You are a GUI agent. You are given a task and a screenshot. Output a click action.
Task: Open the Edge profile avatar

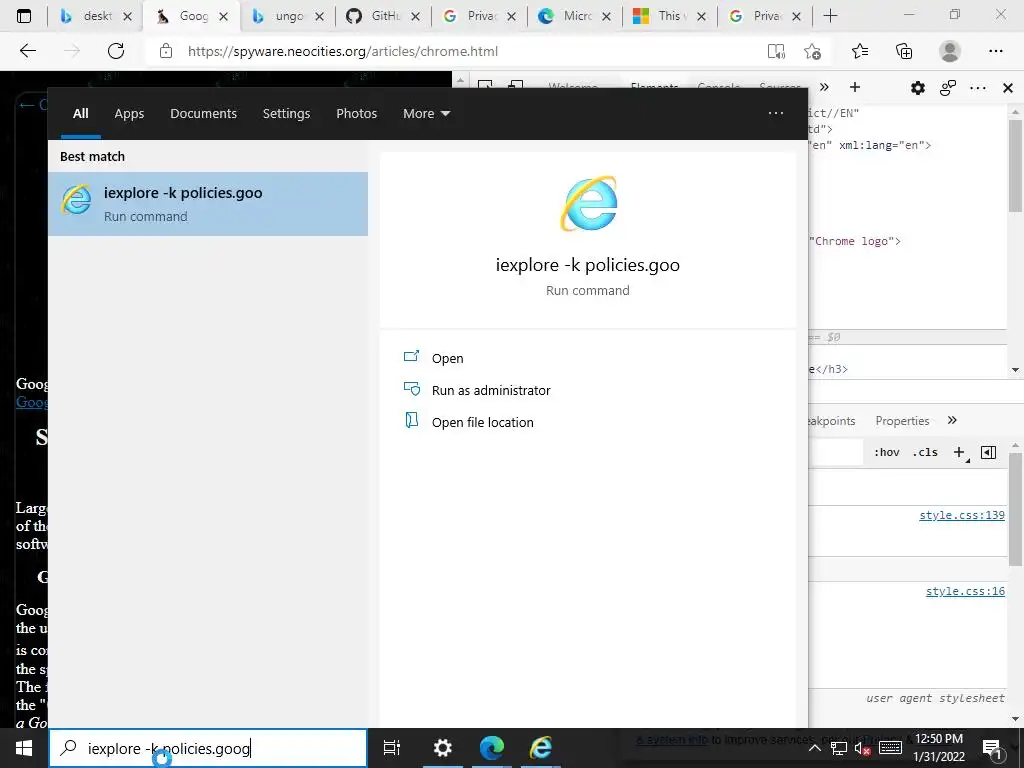click(x=950, y=51)
